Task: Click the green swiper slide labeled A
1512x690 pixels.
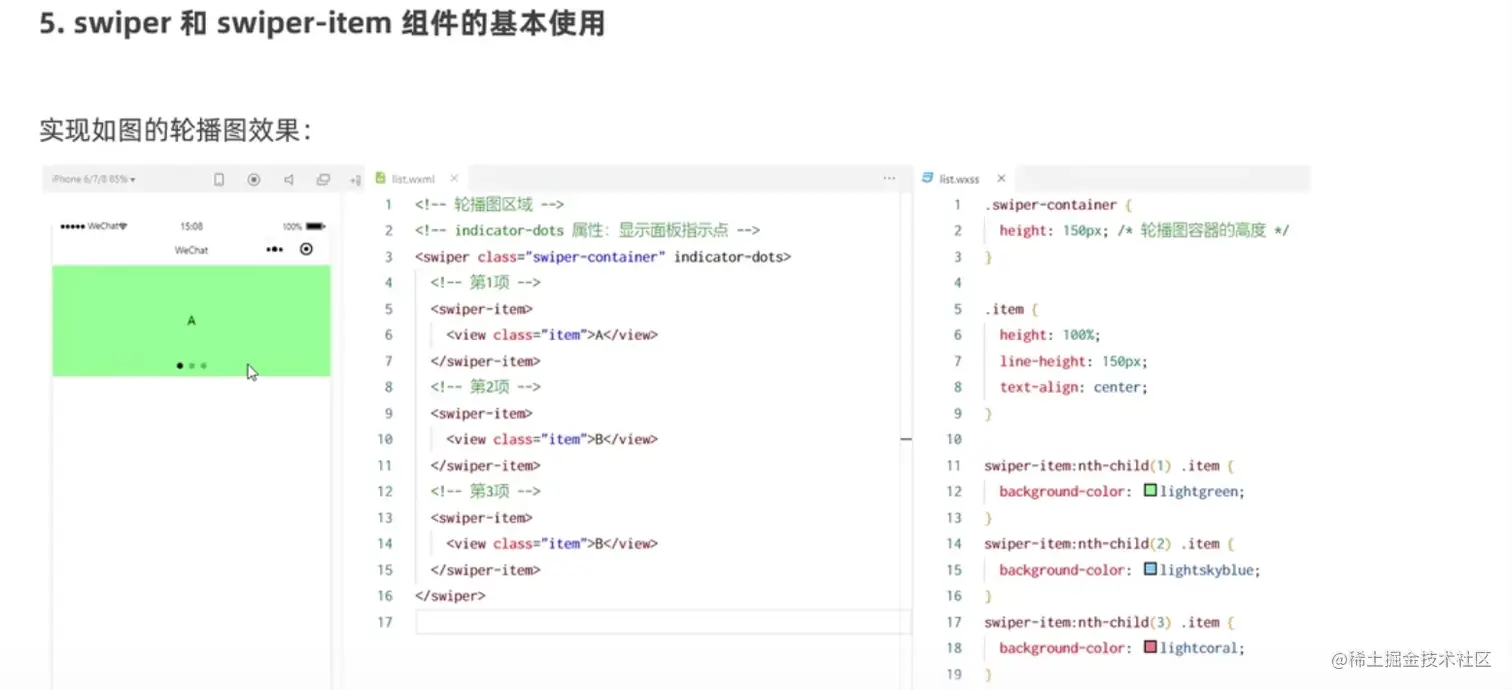Action: (x=191, y=321)
